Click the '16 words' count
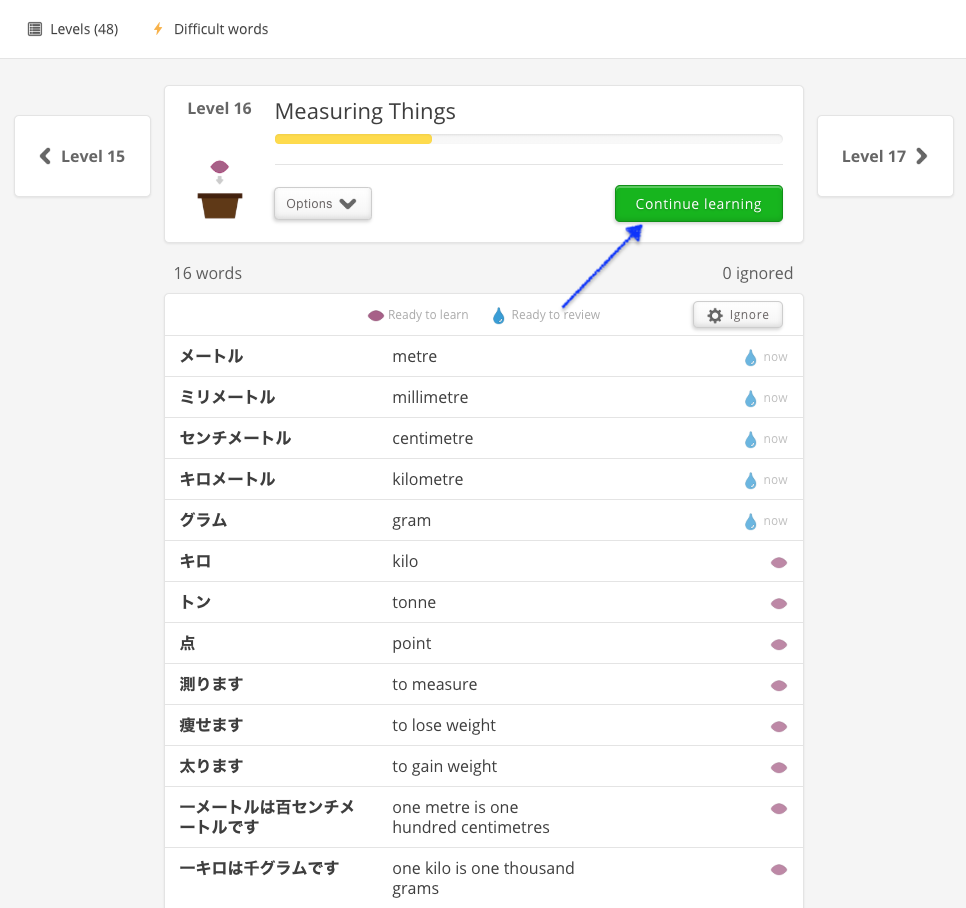The width and height of the screenshot is (966, 908). [208, 274]
